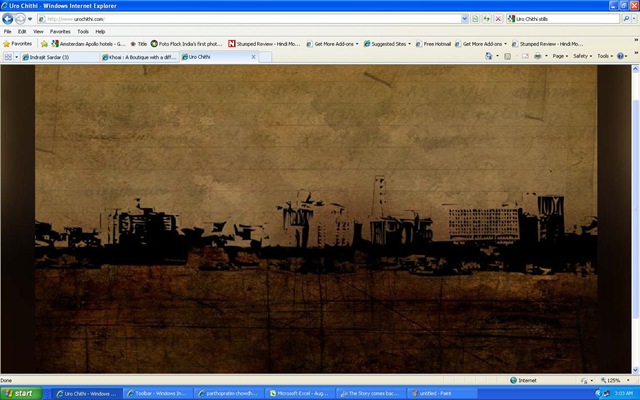The width and height of the screenshot is (640, 400).
Task: Switch to the Khoai boutique tab
Action: click(x=139, y=57)
